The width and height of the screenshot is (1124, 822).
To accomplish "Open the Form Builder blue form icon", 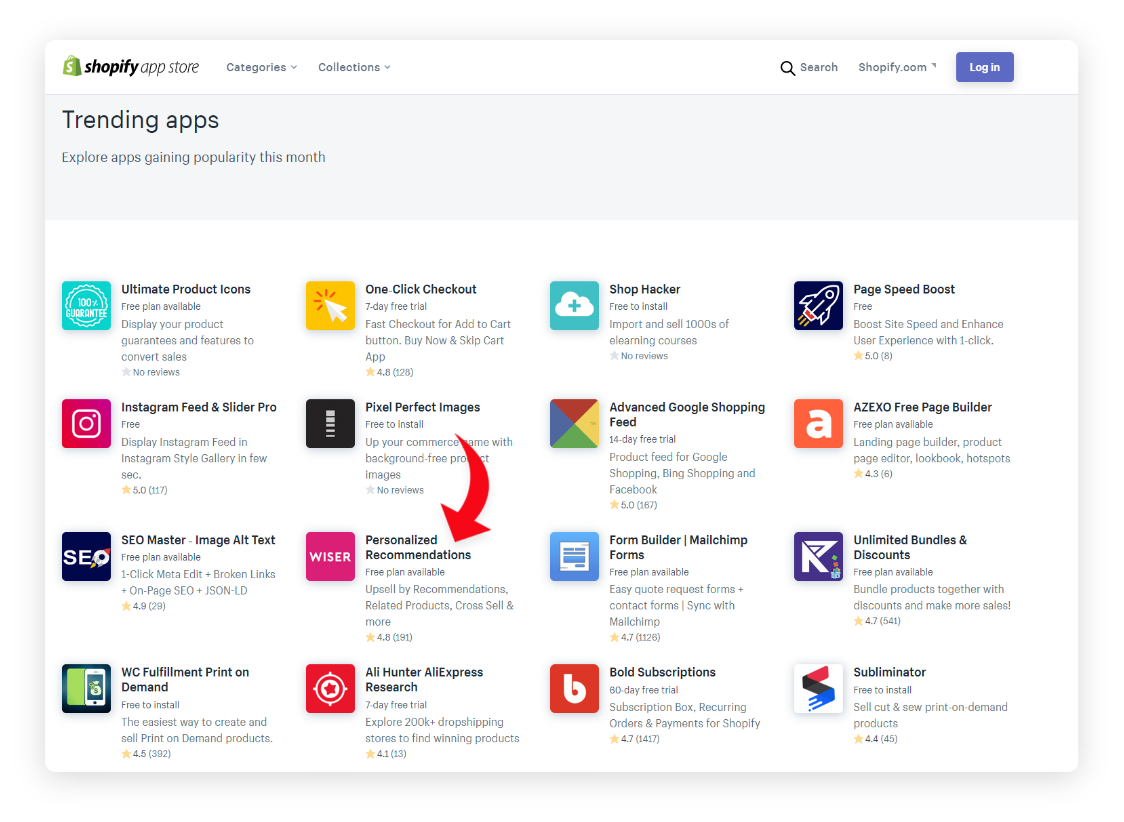I will pyautogui.click(x=574, y=556).
